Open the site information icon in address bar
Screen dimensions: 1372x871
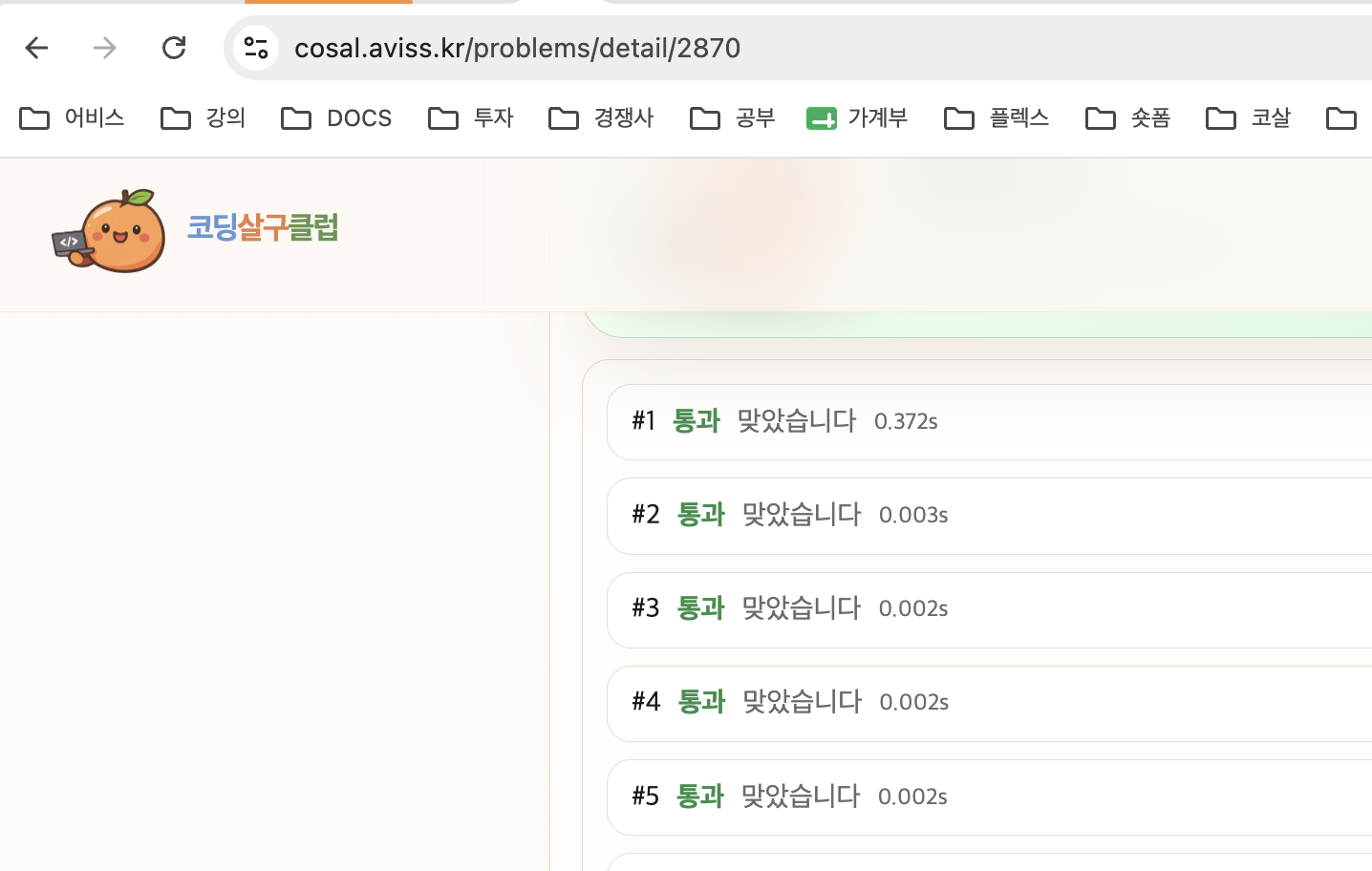(256, 48)
